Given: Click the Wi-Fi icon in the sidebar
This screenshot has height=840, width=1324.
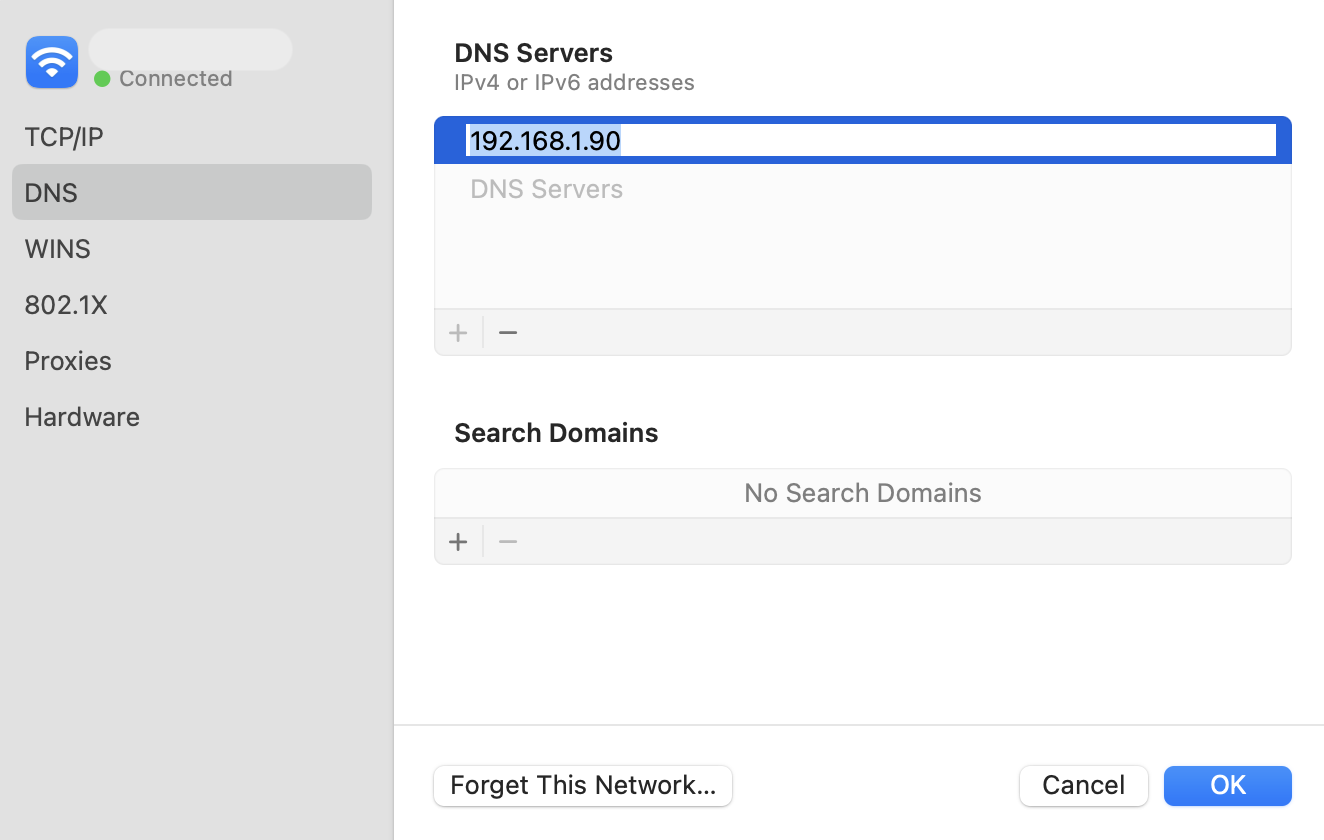Looking at the screenshot, I should [x=51, y=61].
